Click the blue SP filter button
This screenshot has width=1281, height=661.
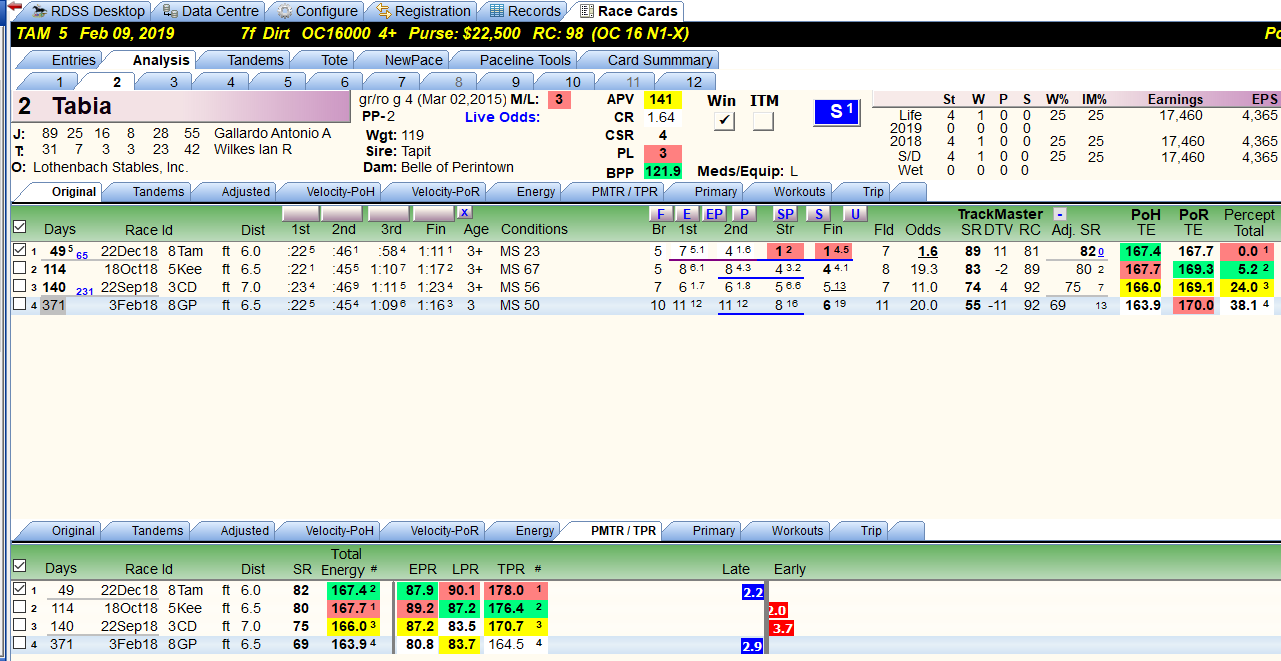point(785,214)
